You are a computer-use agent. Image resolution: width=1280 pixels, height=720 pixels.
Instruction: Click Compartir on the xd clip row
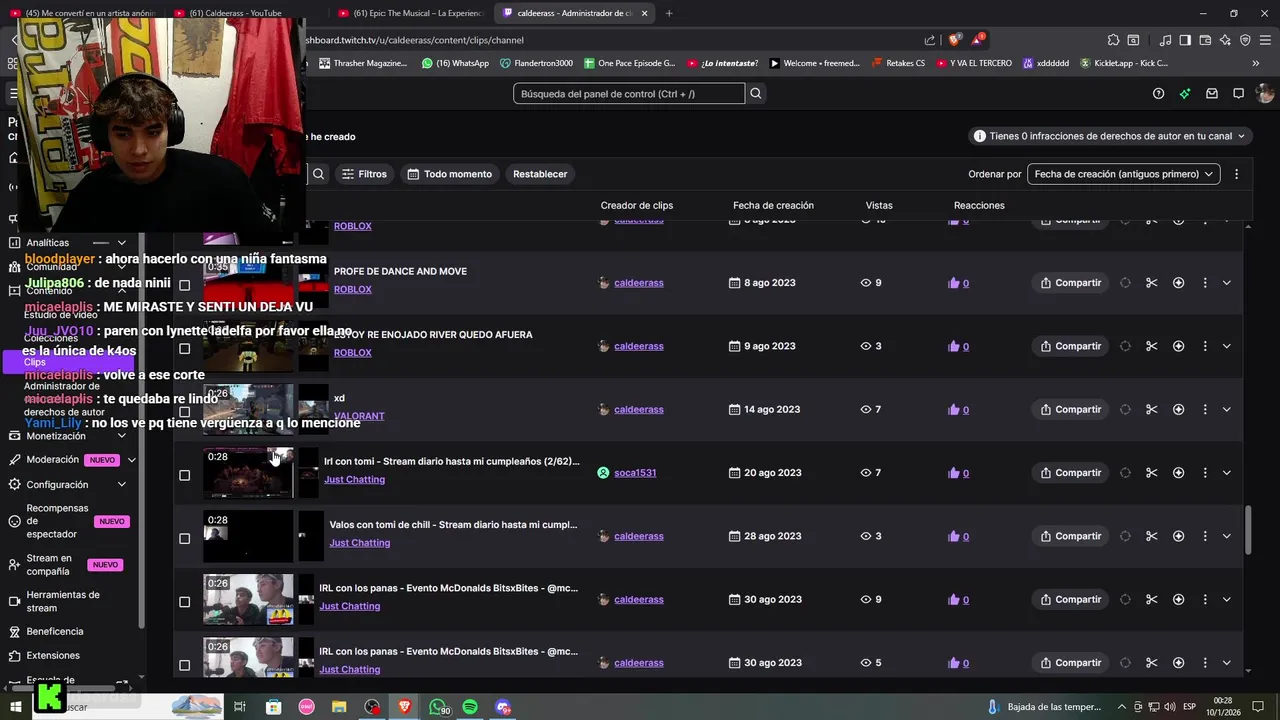1070,409
